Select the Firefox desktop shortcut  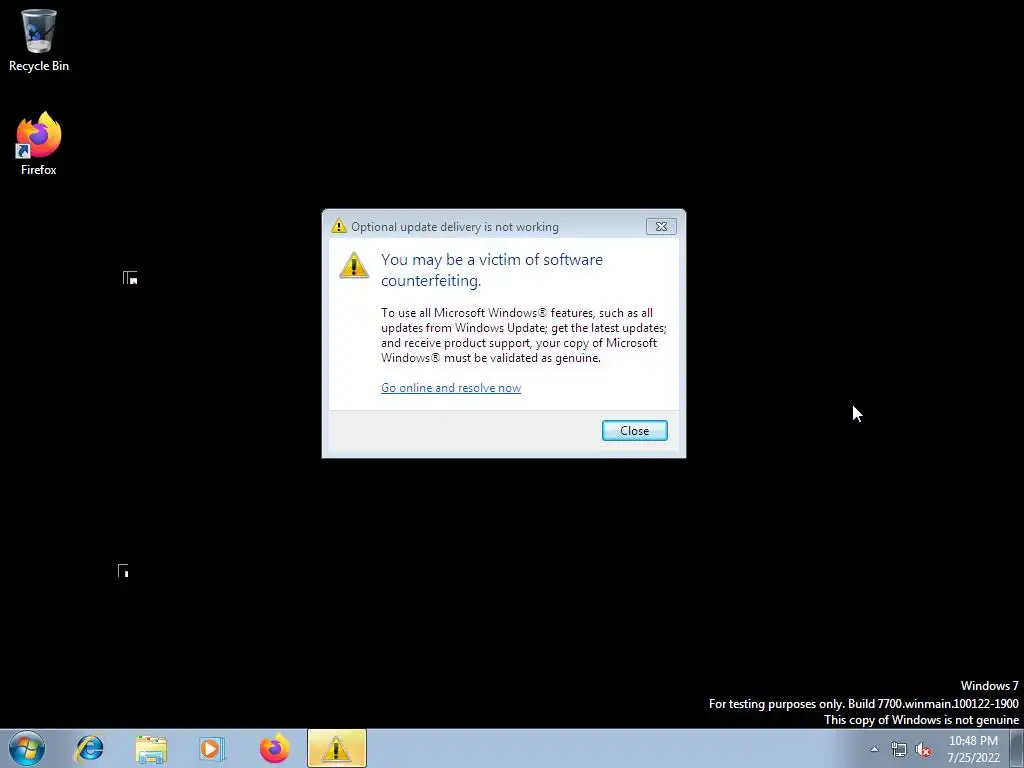point(39,144)
